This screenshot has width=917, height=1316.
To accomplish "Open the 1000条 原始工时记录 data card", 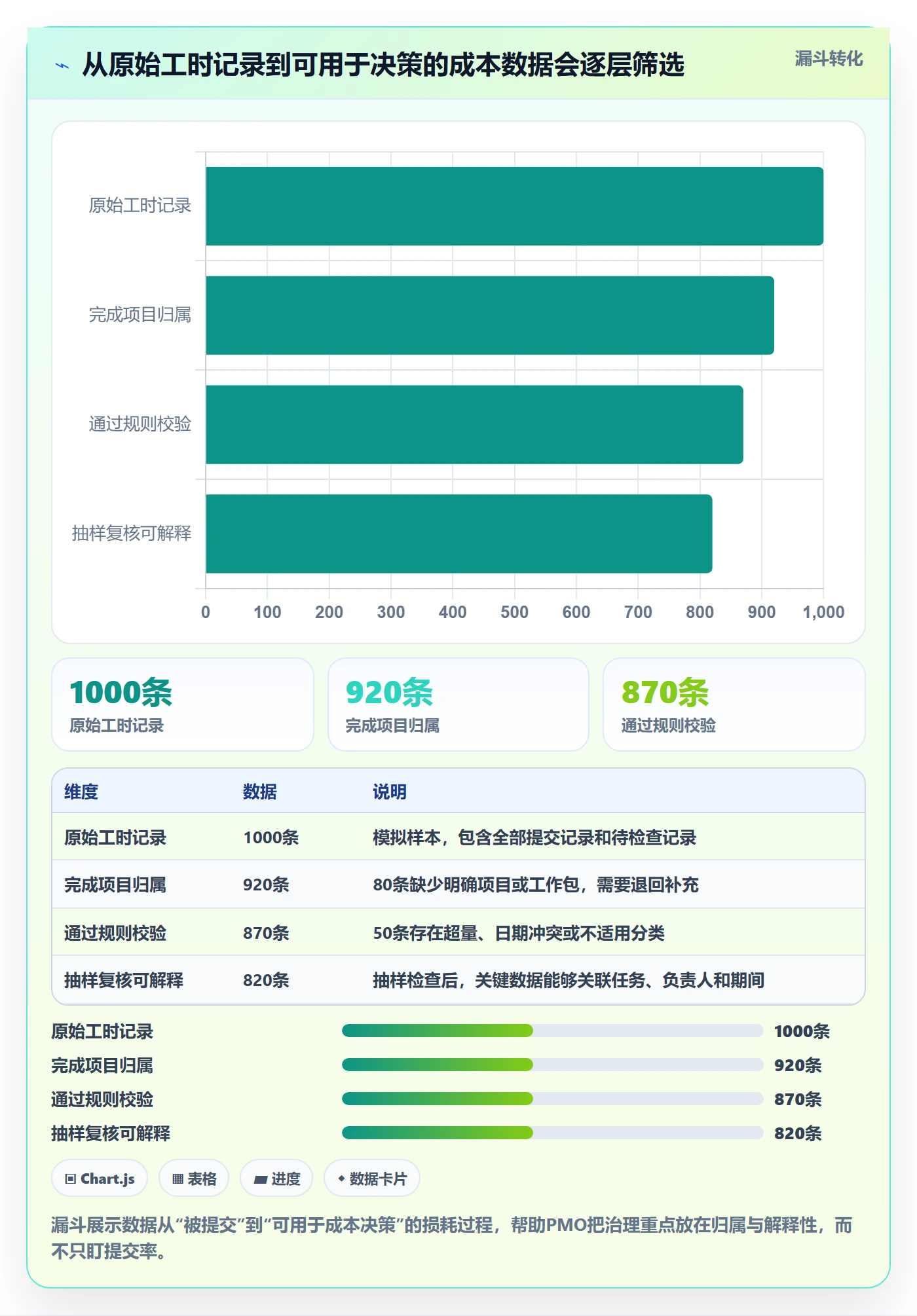I will [x=183, y=704].
